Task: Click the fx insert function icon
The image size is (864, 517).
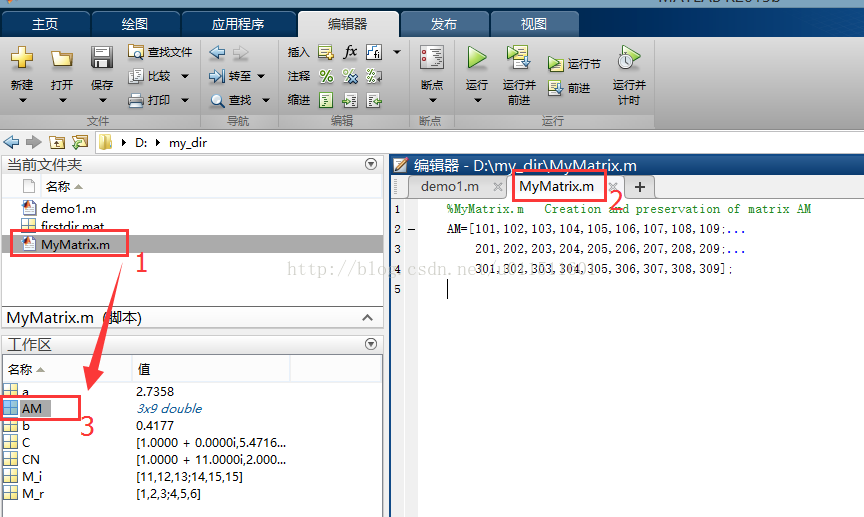Action: tap(350, 52)
